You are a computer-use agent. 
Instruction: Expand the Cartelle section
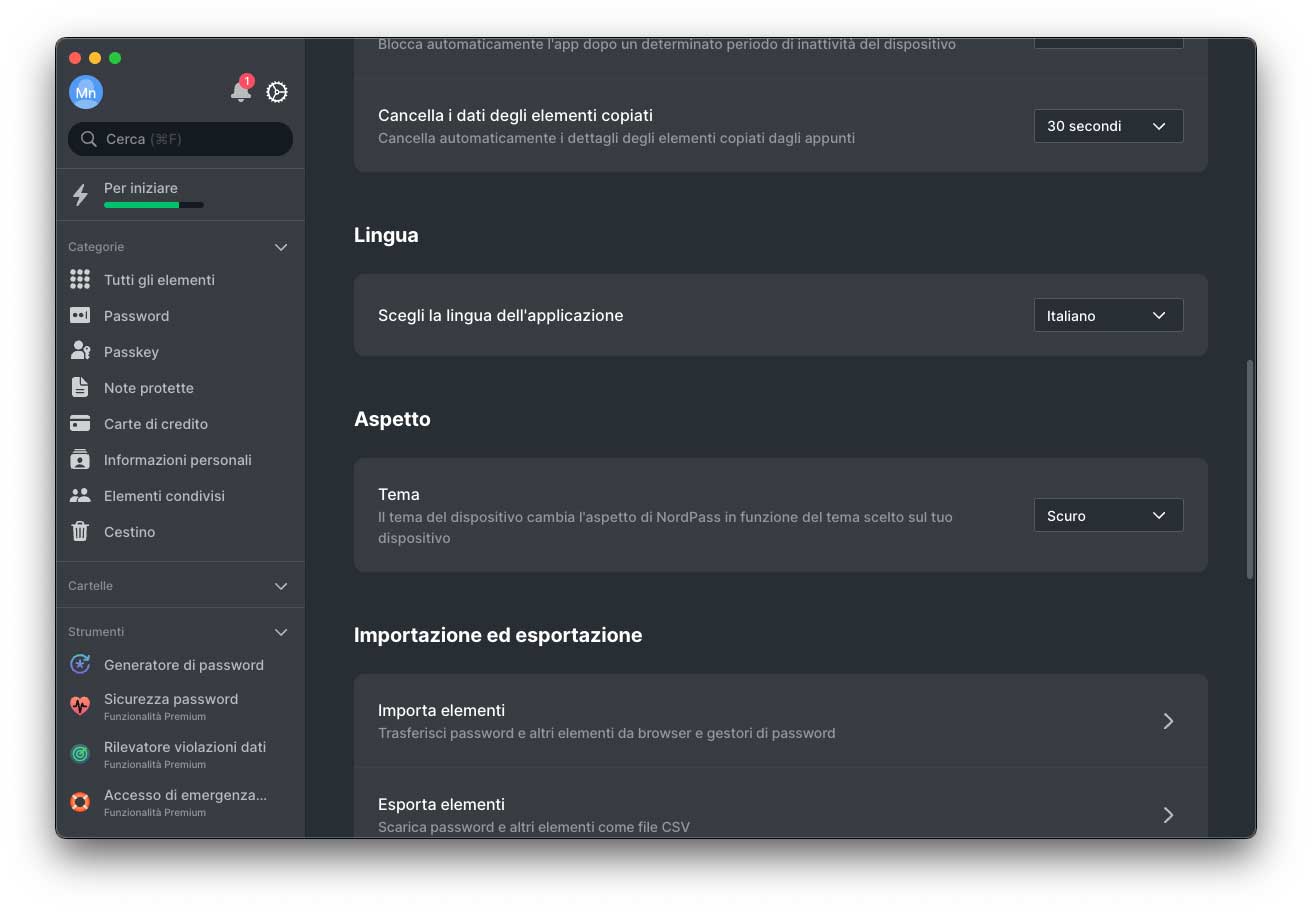click(281, 586)
